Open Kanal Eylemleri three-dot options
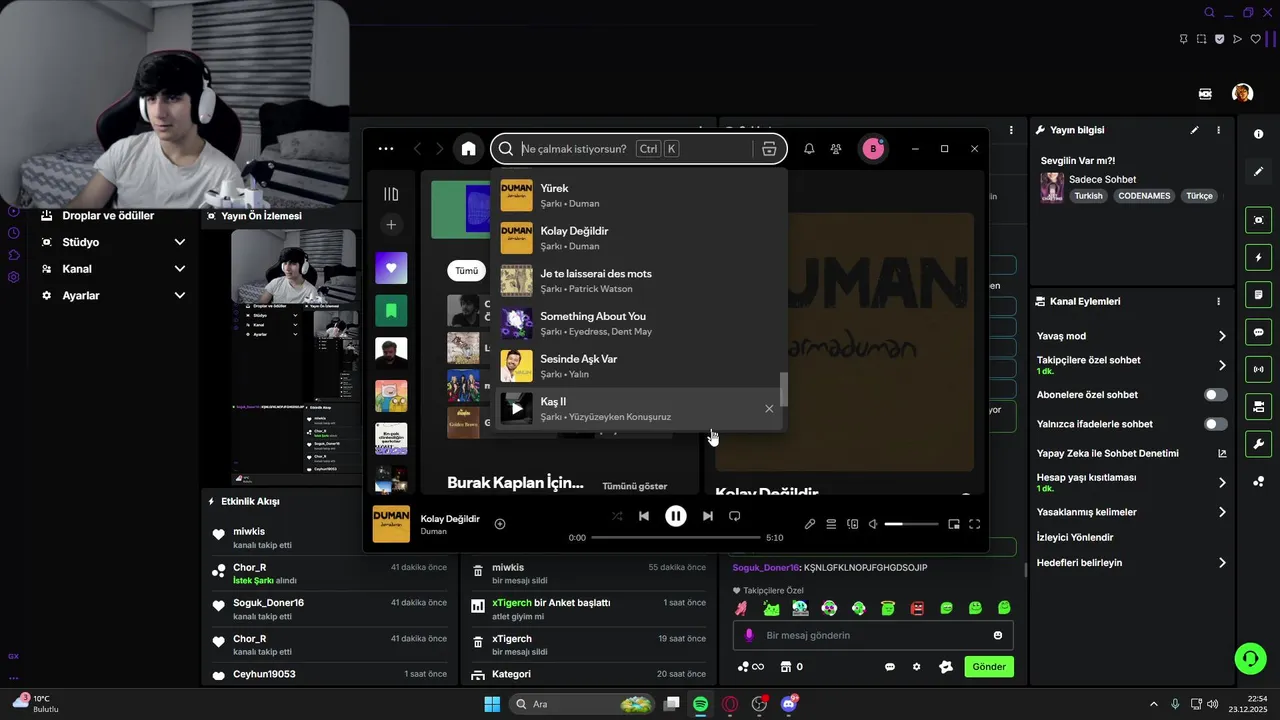 pyautogui.click(x=1218, y=301)
